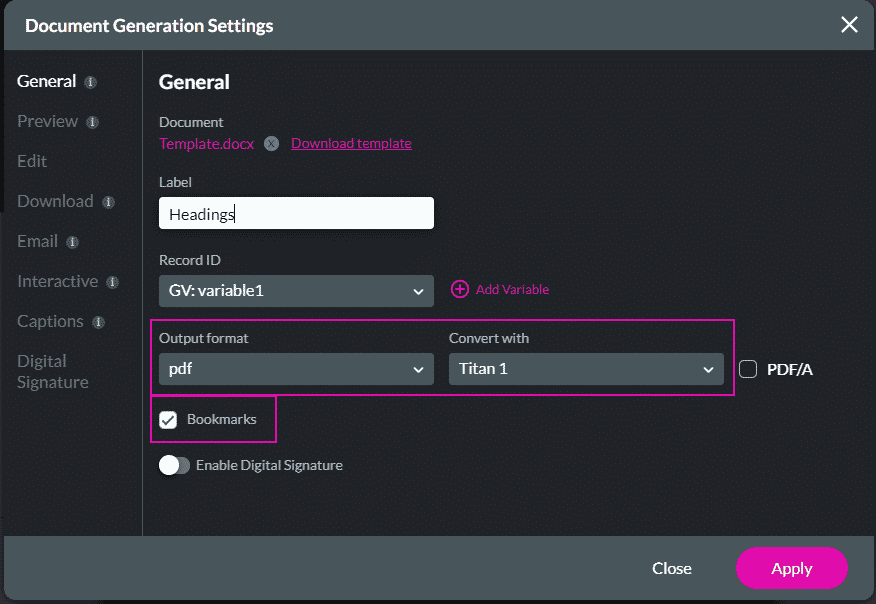This screenshot has height=604, width=876.
Task: Click the info icon beside Captions
Action: (x=98, y=322)
